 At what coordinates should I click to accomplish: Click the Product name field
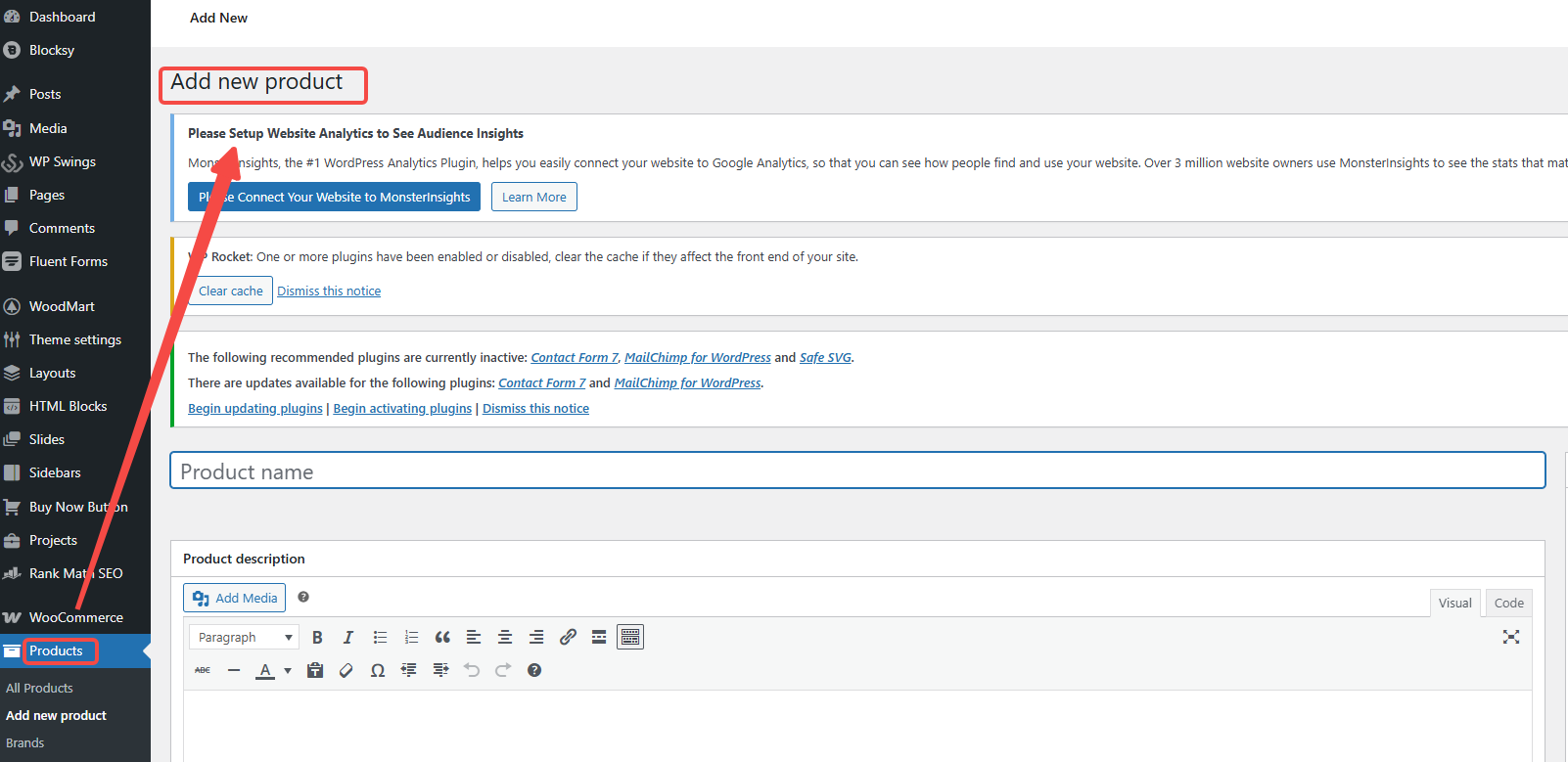[x=857, y=471]
